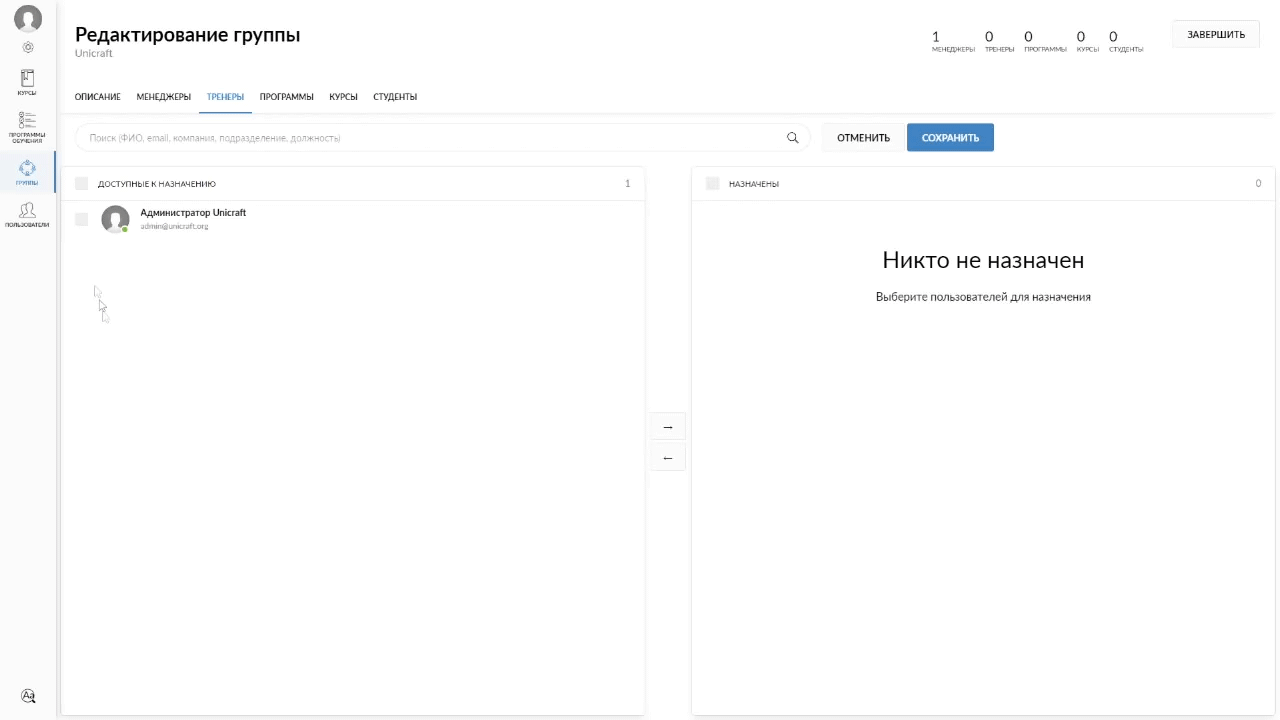The image size is (1280, 720).
Task: Click the font size Aa icon
Action: 28,696
